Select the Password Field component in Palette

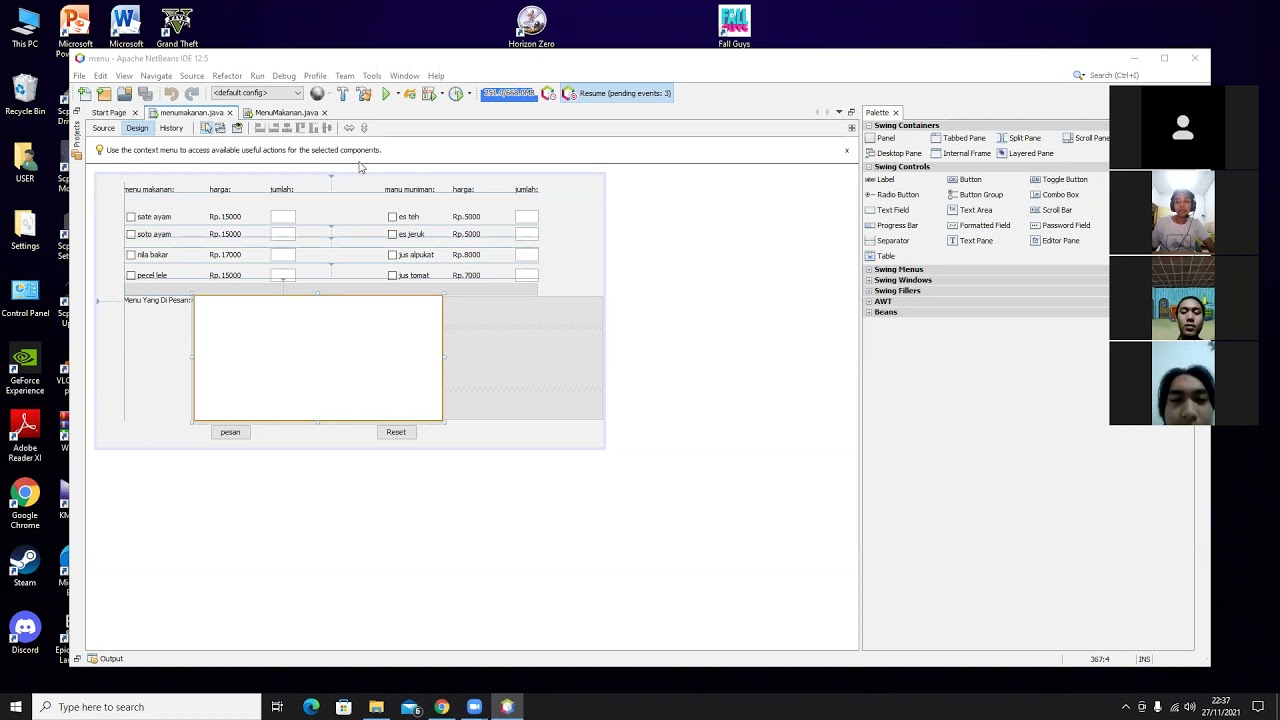click(1060, 225)
